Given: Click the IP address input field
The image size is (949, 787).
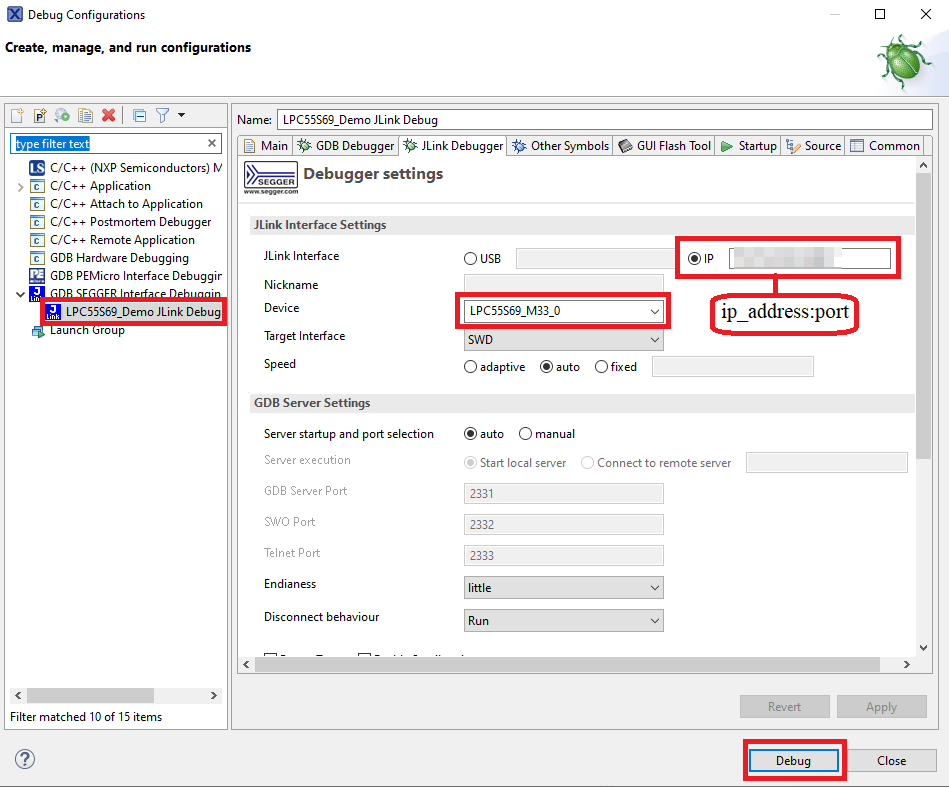Looking at the screenshot, I should pyautogui.click(x=810, y=258).
